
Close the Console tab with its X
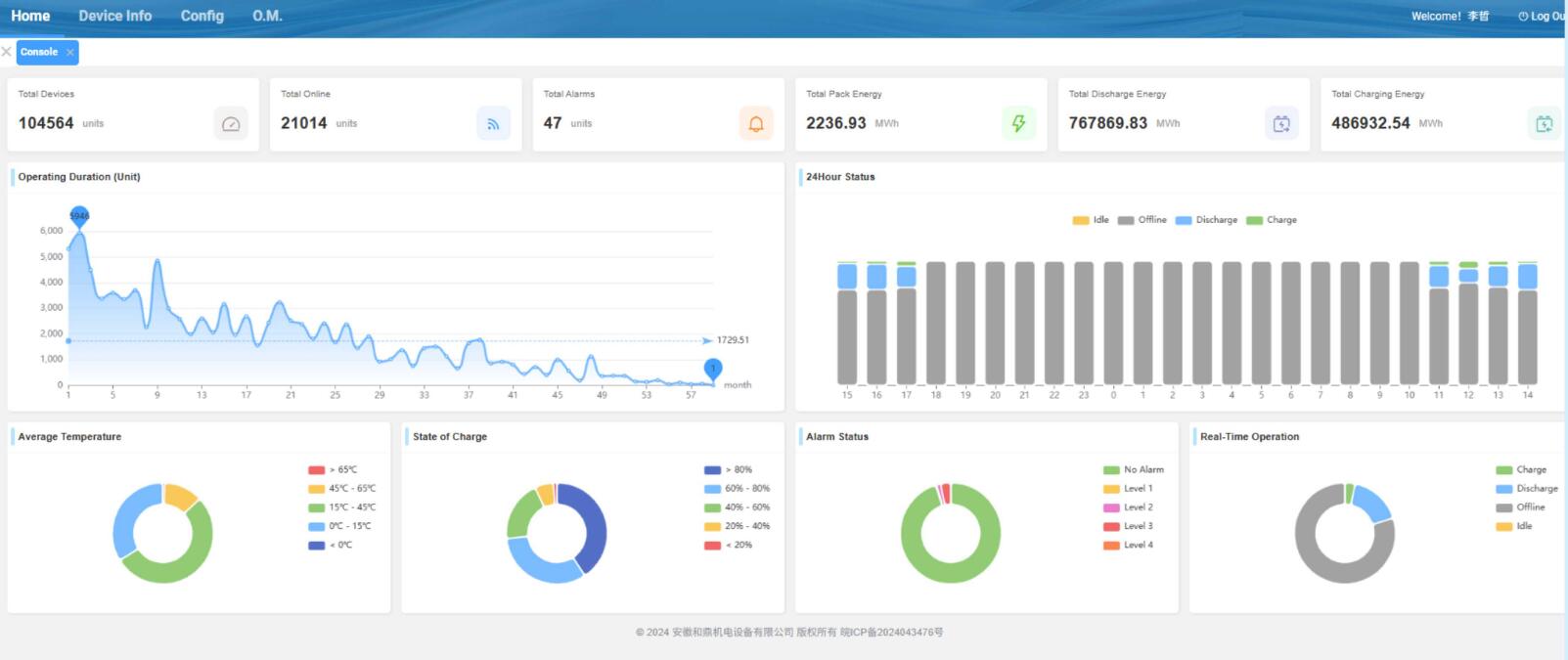(x=69, y=53)
